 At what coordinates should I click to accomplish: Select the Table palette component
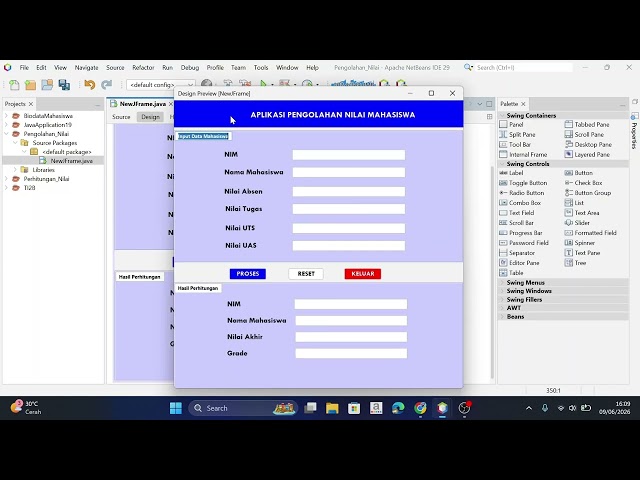[511, 273]
